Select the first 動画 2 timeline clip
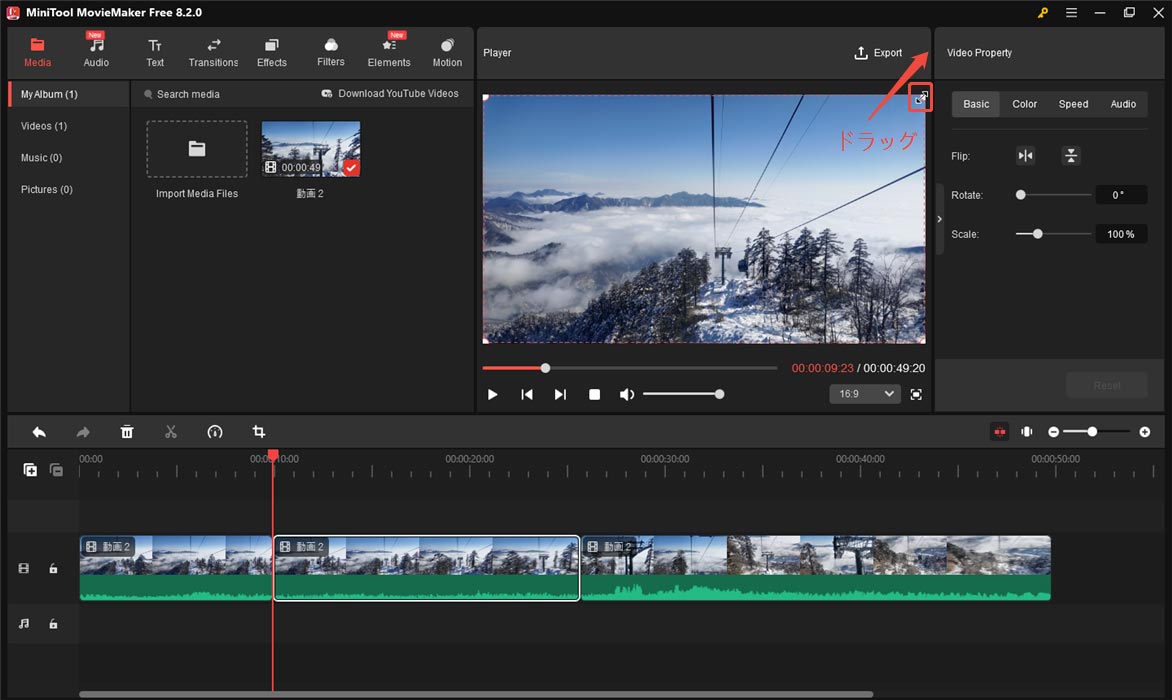Screen dimensions: 1172x700 coord(176,568)
